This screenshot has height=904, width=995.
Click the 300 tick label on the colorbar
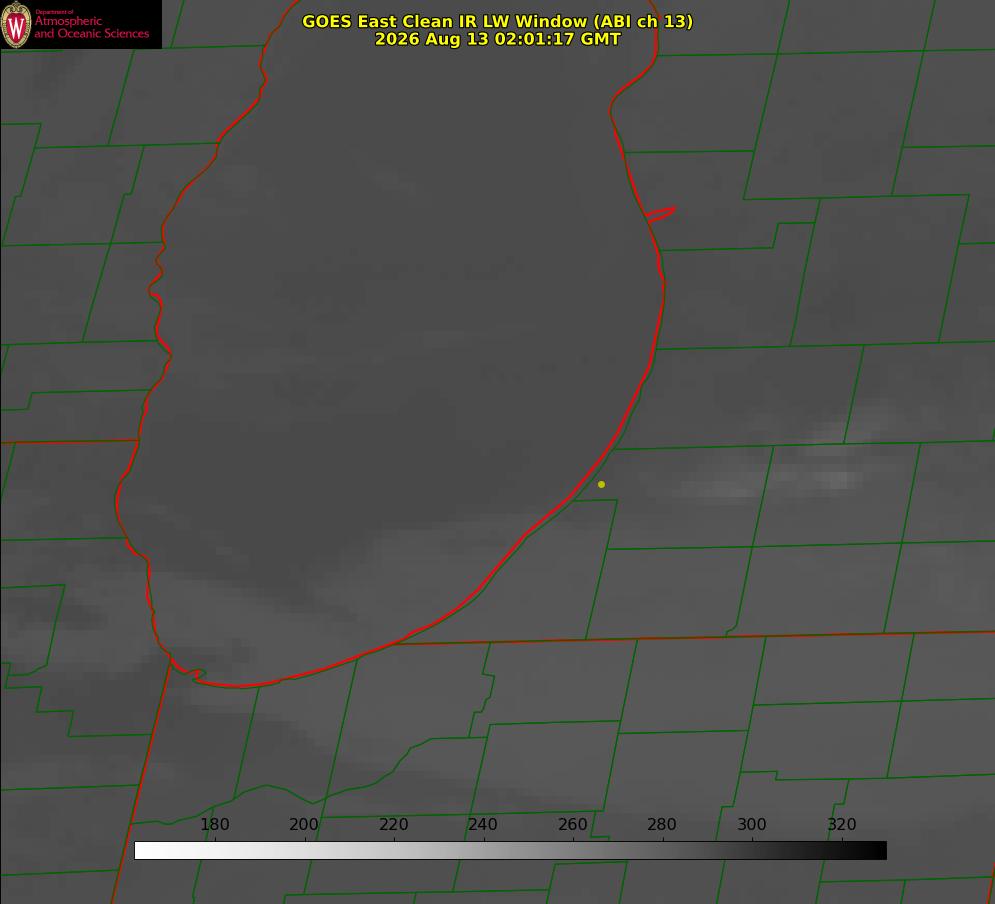click(x=752, y=824)
